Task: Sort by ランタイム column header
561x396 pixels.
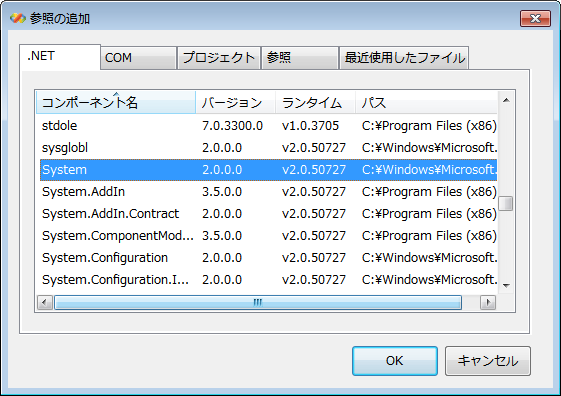Action: 315,103
